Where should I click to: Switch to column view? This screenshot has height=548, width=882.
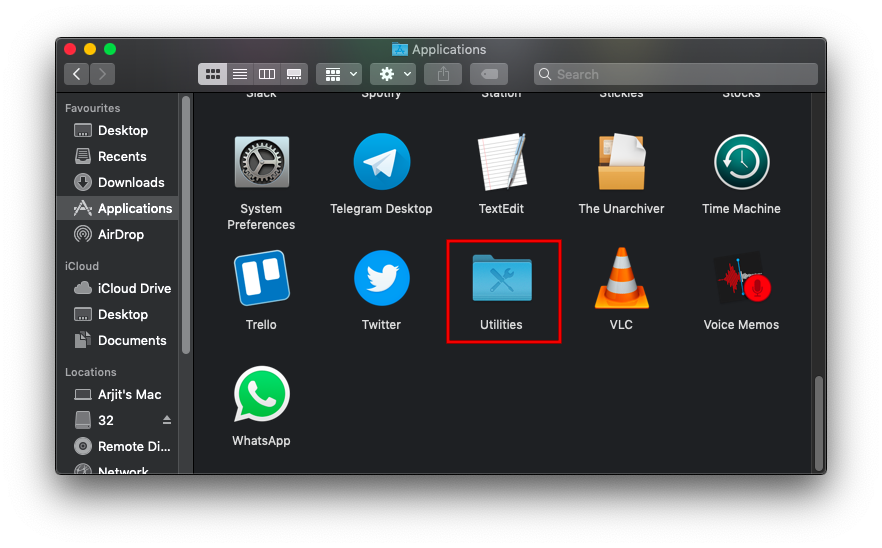pyautogui.click(x=267, y=74)
